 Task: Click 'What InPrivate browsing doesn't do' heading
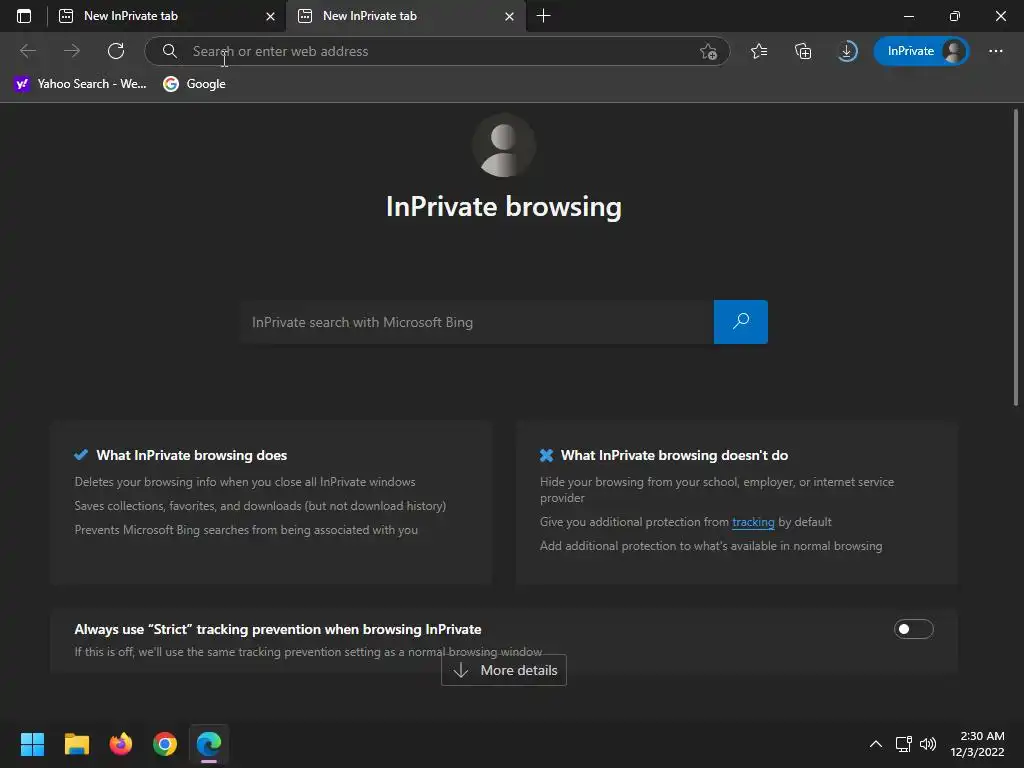[x=675, y=455]
